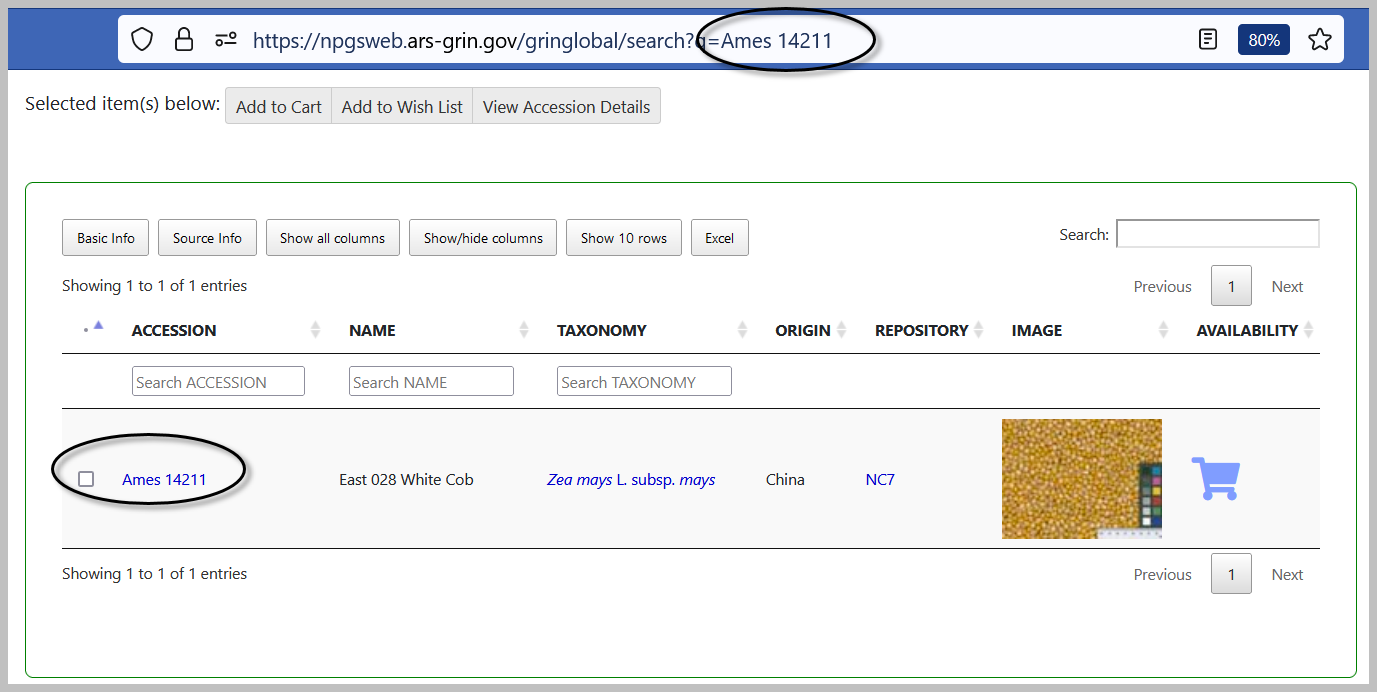Sort by the AVAILABILITY column arrows
The width and height of the screenshot is (1377, 692).
coord(1309,330)
